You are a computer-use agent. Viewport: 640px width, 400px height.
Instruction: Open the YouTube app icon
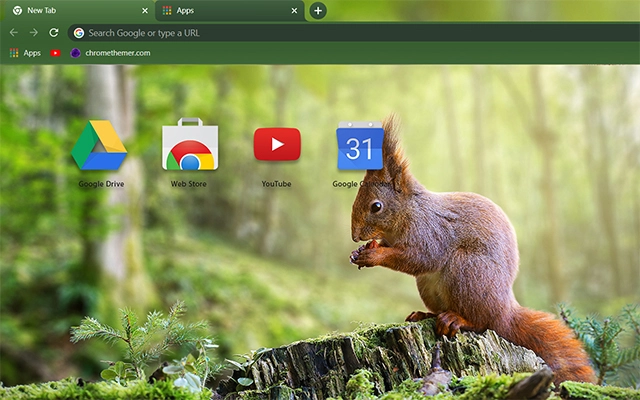(x=277, y=144)
